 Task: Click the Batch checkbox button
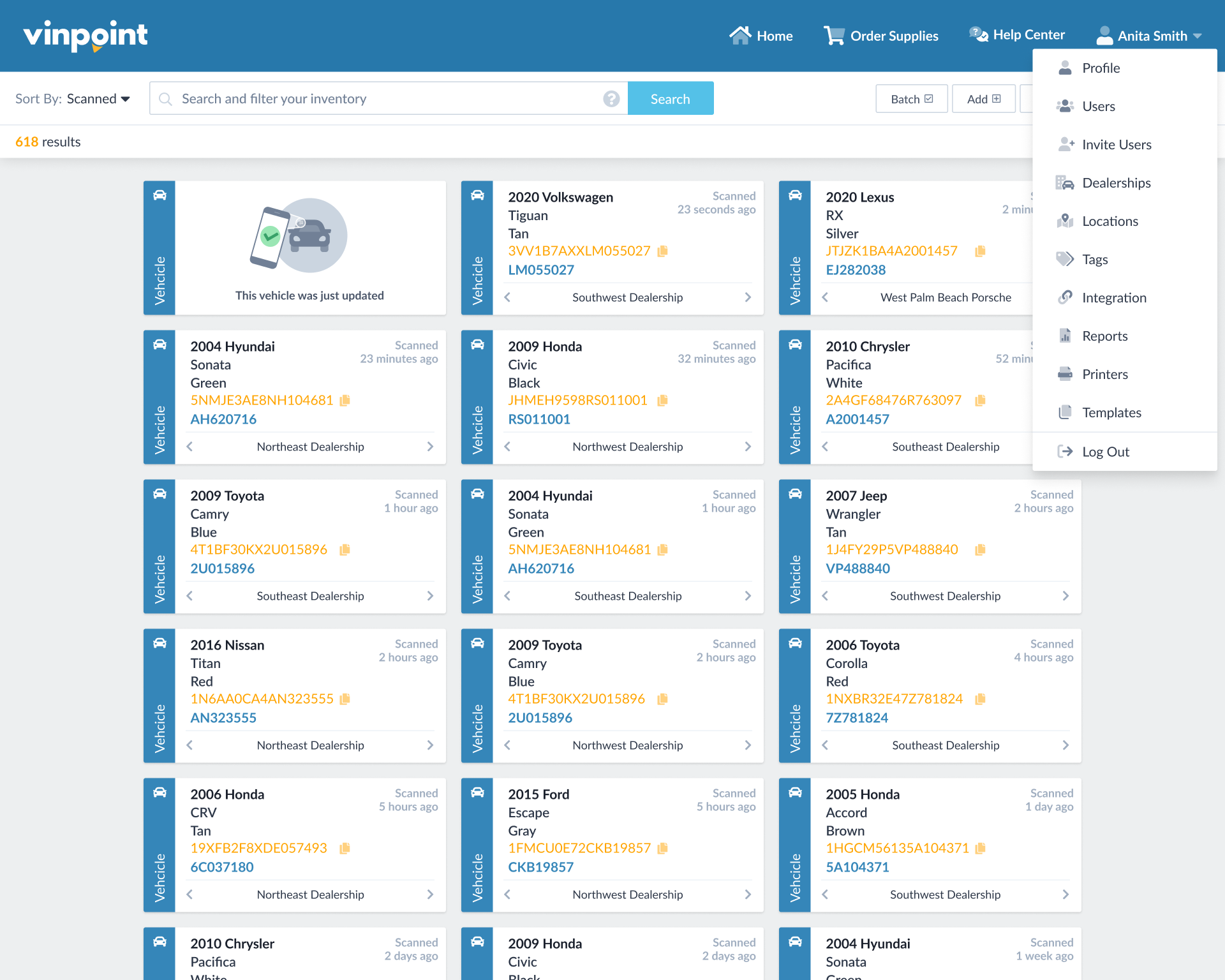[911, 99]
